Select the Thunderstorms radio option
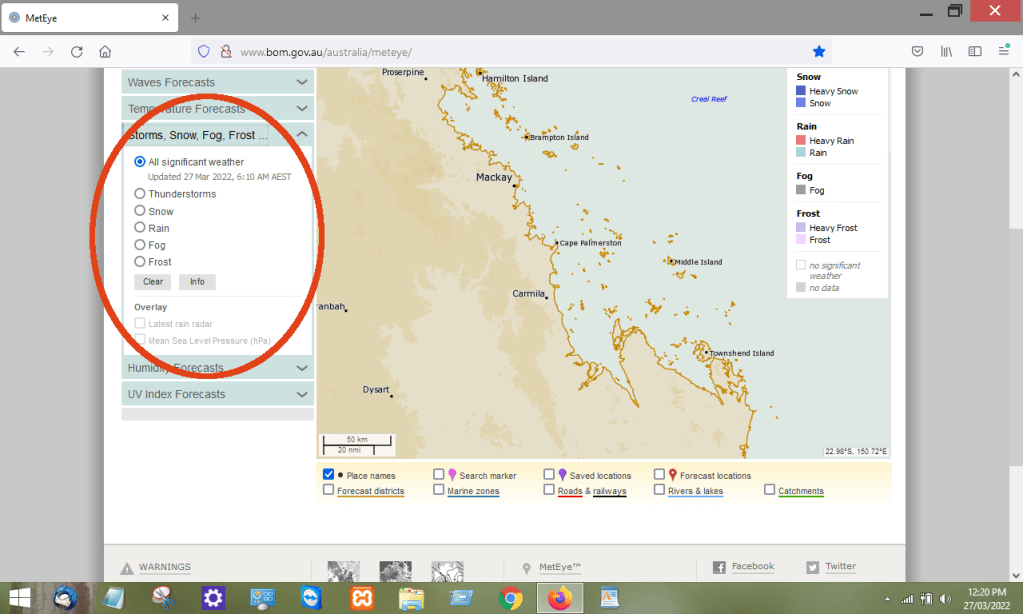This screenshot has width=1023, height=614. [x=140, y=194]
